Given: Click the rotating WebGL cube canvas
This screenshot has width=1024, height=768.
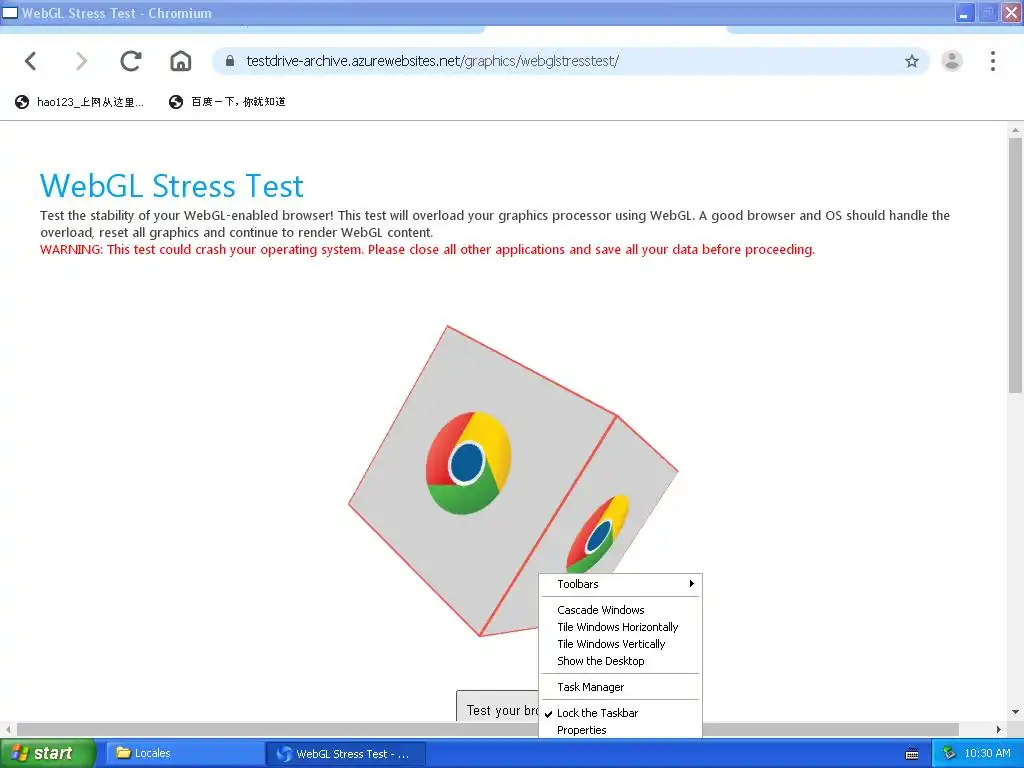Looking at the screenshot, I should point(513,481).
